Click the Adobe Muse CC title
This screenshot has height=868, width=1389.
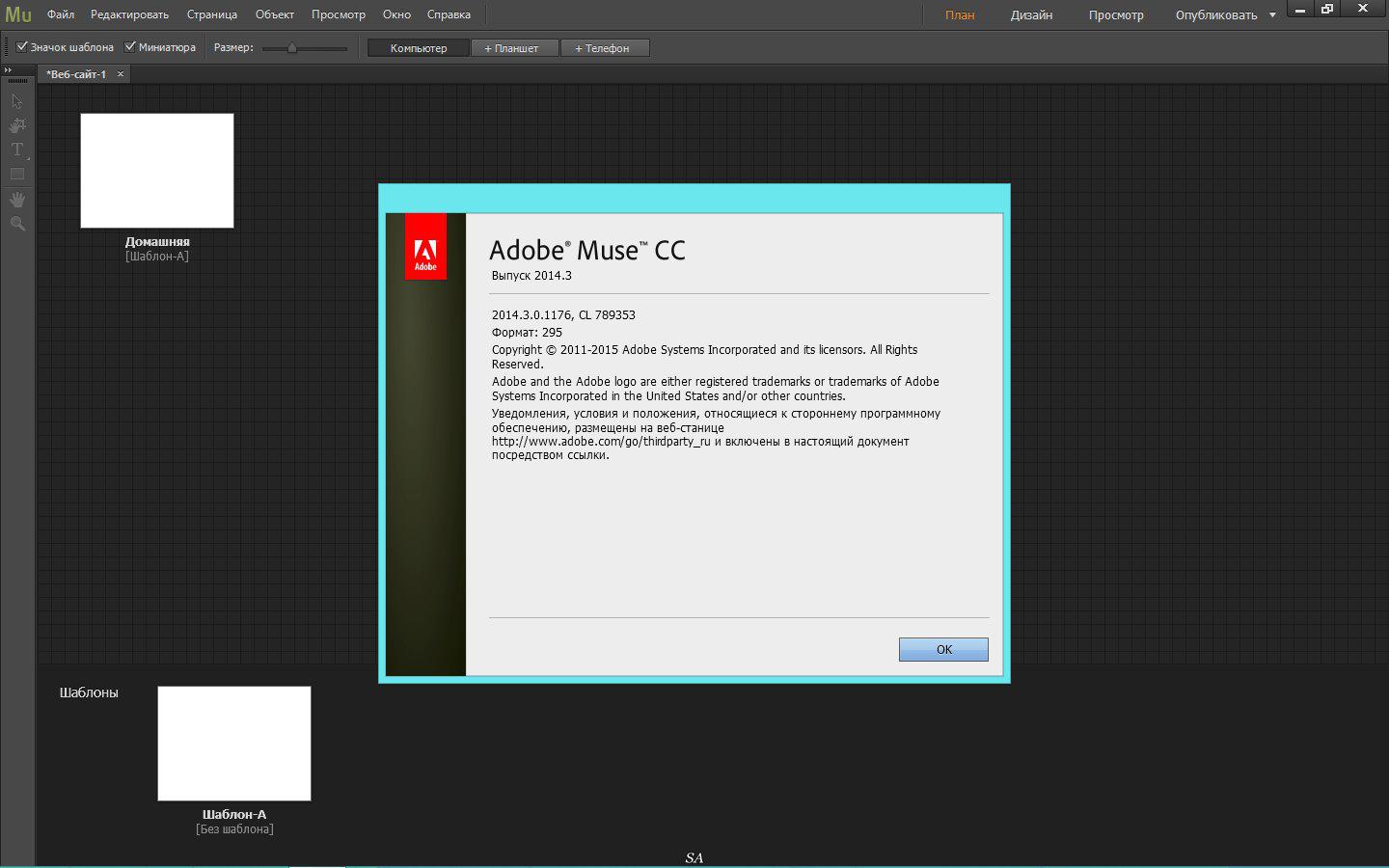click(587, 251)
